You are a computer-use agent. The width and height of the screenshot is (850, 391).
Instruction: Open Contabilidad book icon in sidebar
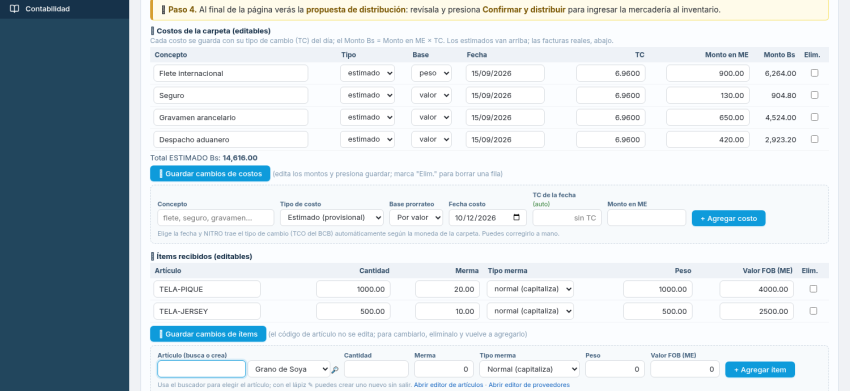[x=15, y=9]
